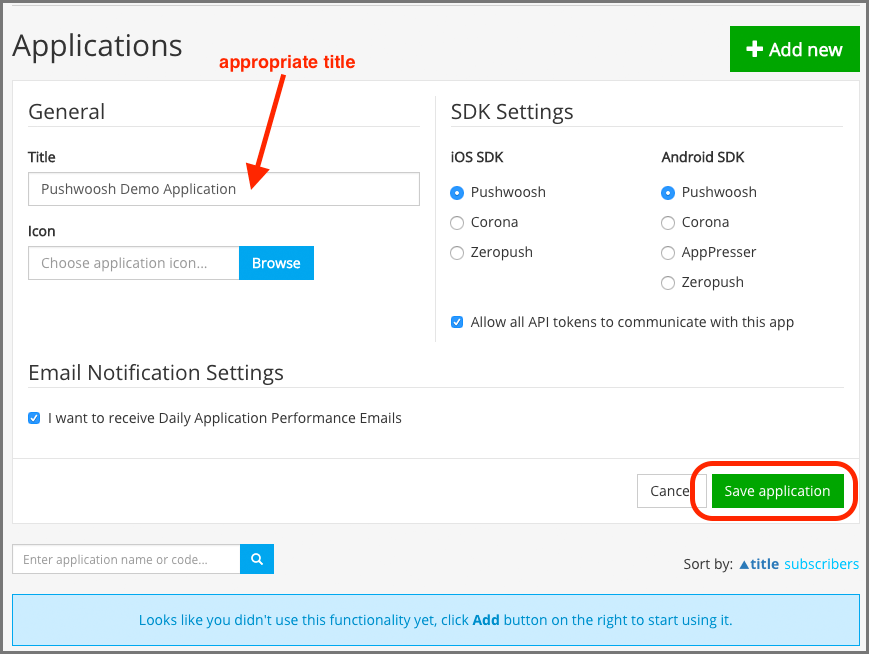Select Pushwoosh under iOS SDK

click(457, 193)
